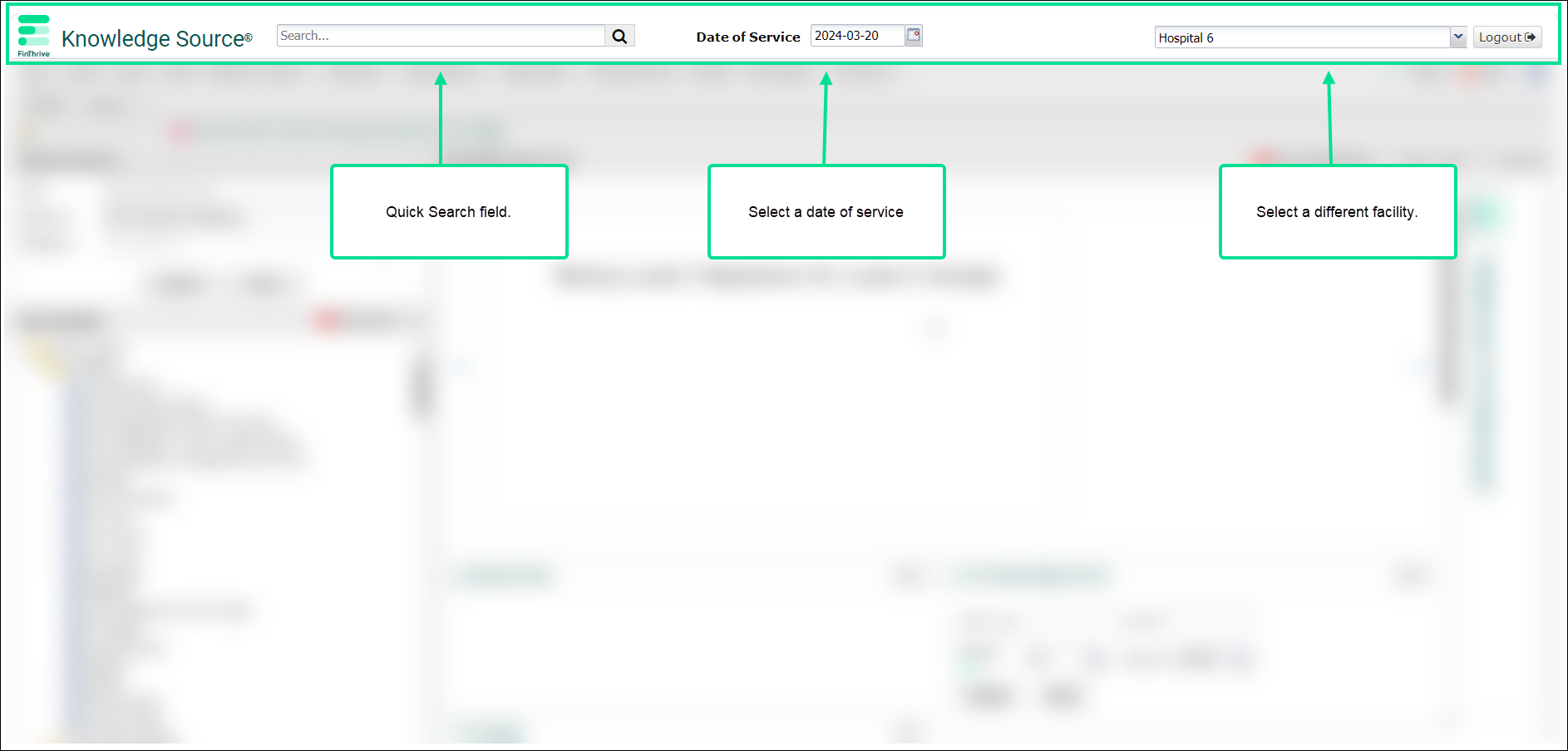Expand facility list using the dropdown arrow

point(1457,37)
